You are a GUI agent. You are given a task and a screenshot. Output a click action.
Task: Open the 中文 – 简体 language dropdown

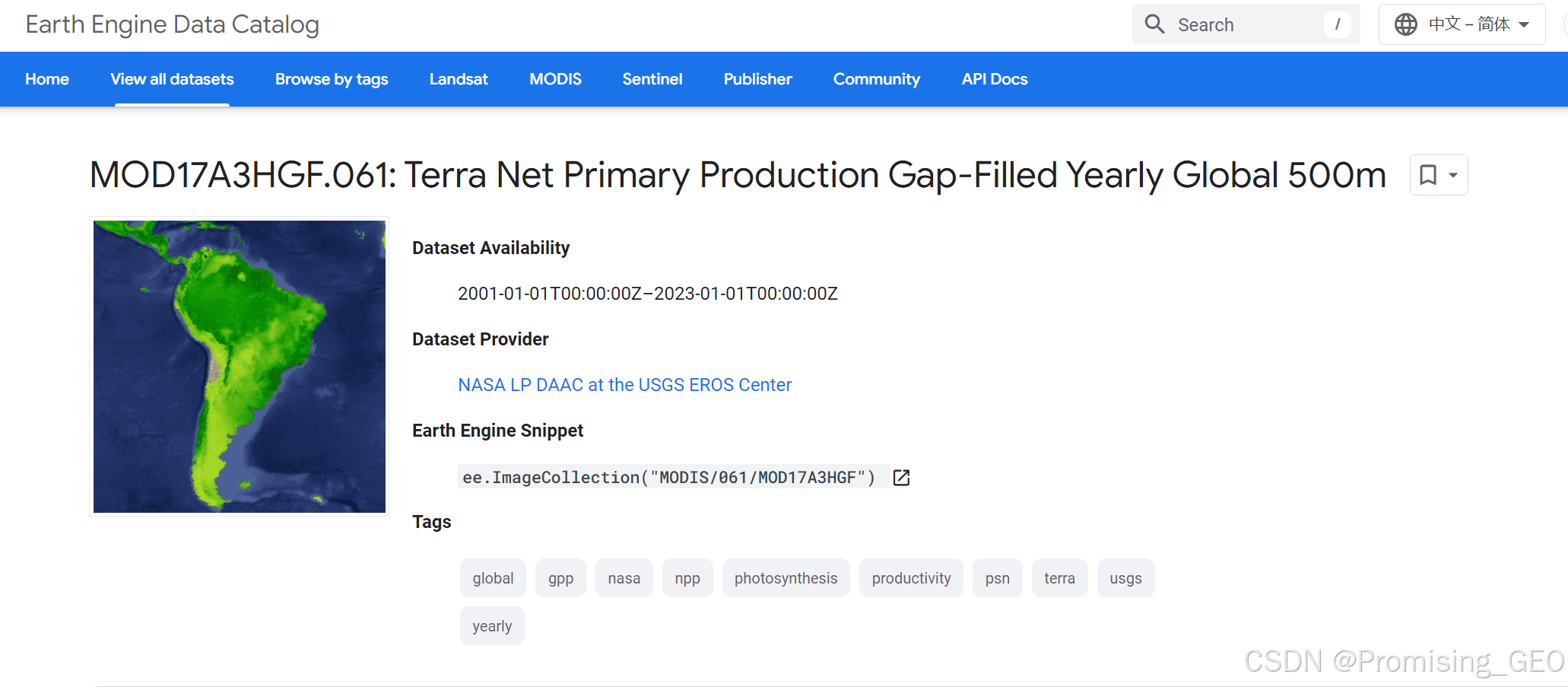coord(1469,24)
